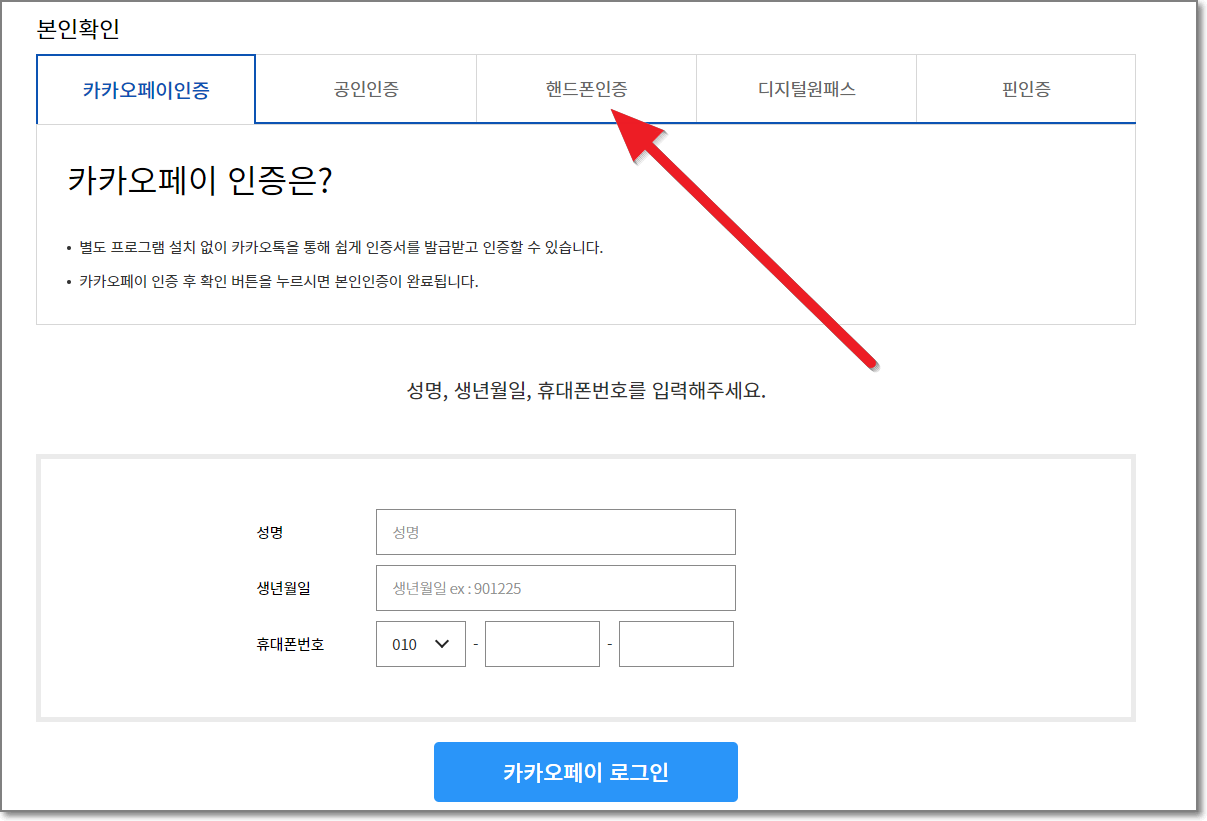Image resolution: width=1207 pixels, height=821 pixels.
Task: Click the line starting with 별도 프로그램 설치 없이
Action: [x=341, y=247]
